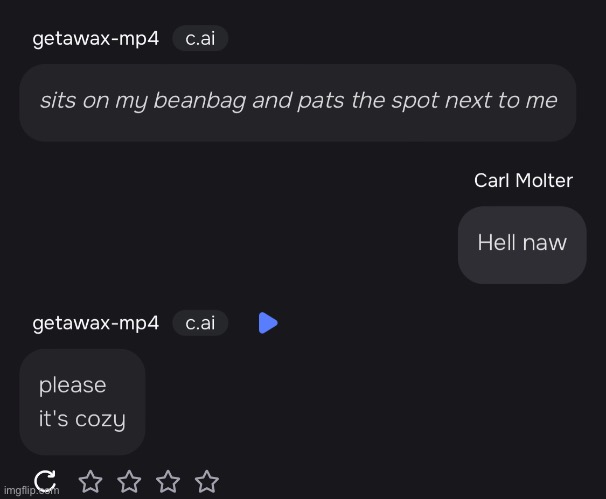Select the "please it's cozy" reply bubble

(x=82, y=402)
